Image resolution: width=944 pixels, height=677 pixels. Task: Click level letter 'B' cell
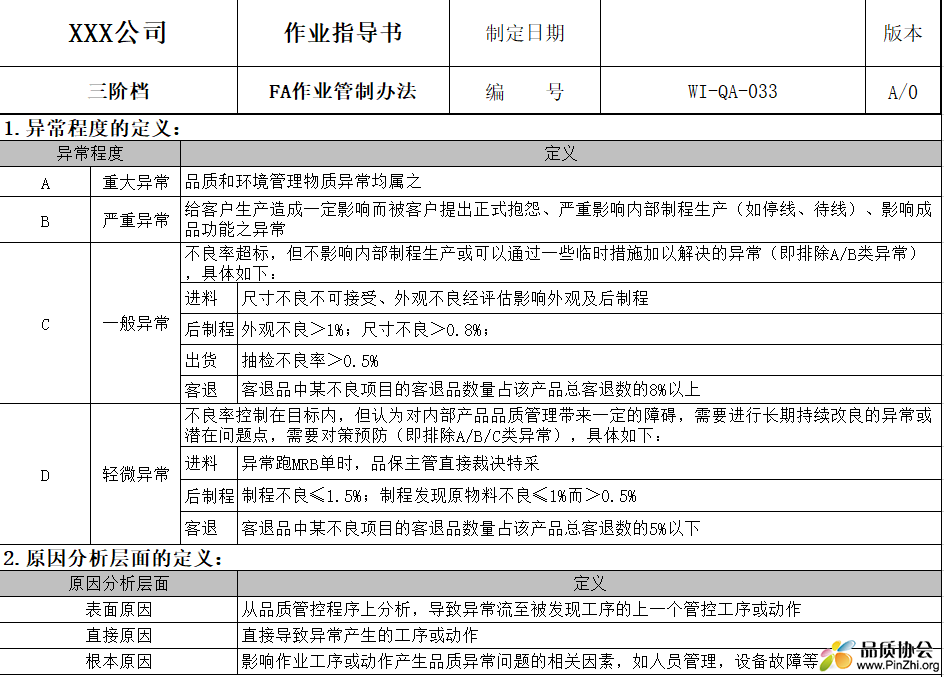click(45, 221)
